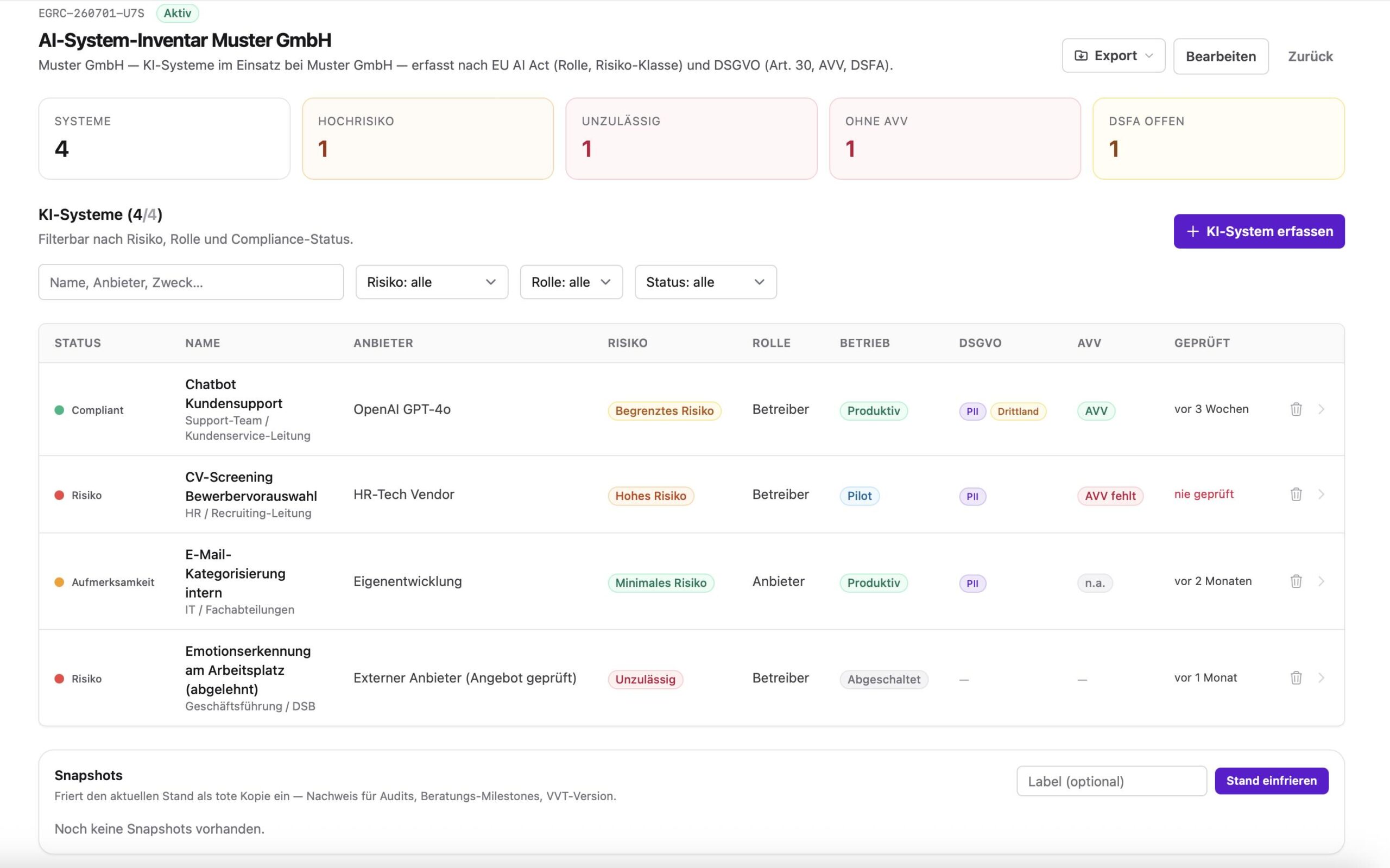Click the Drittland badge
The height and width of the screenshot is (868, 1390).
pyautogui.click(x=1018, y=411)
